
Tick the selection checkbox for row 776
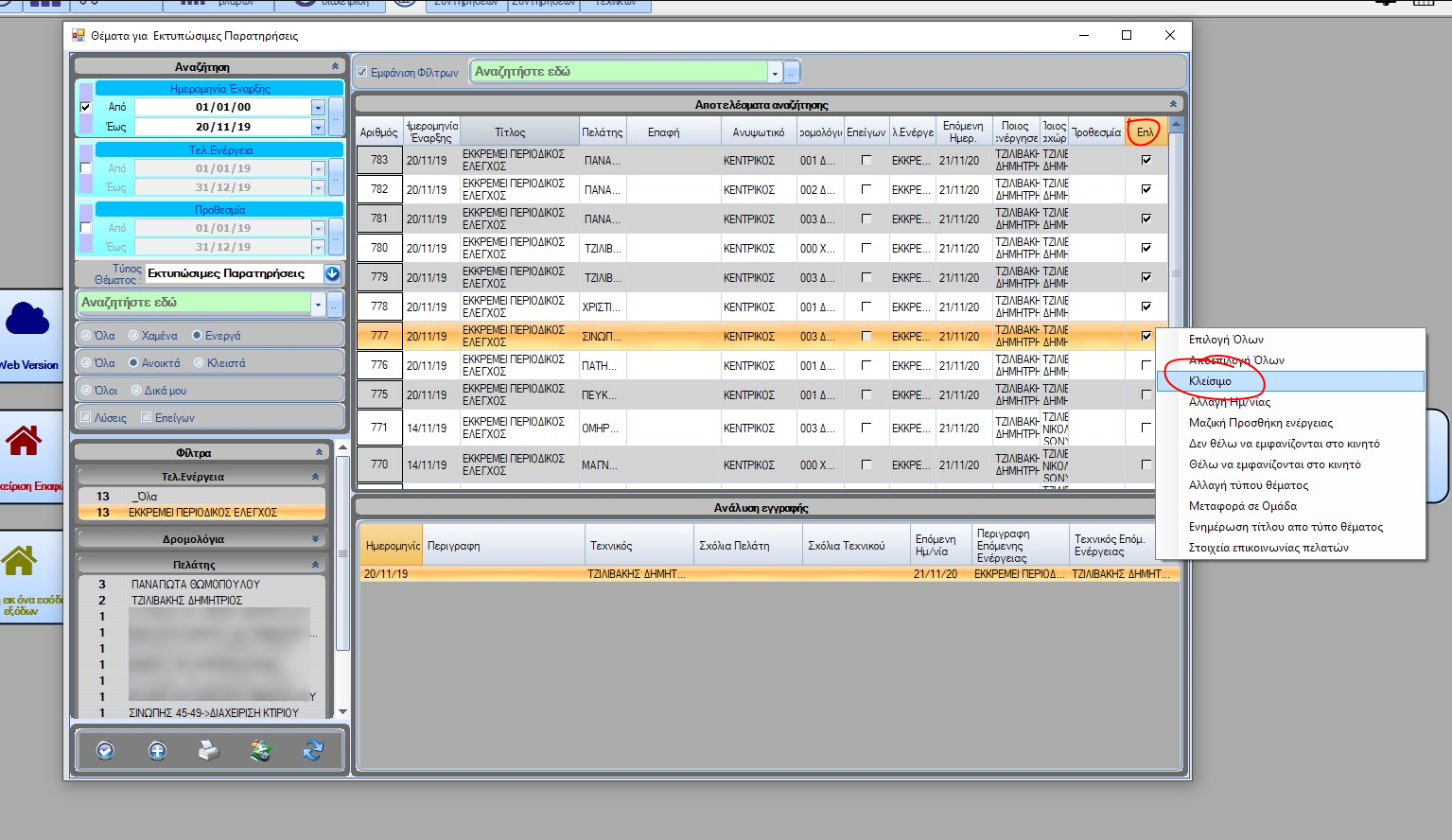[1146, 365]
